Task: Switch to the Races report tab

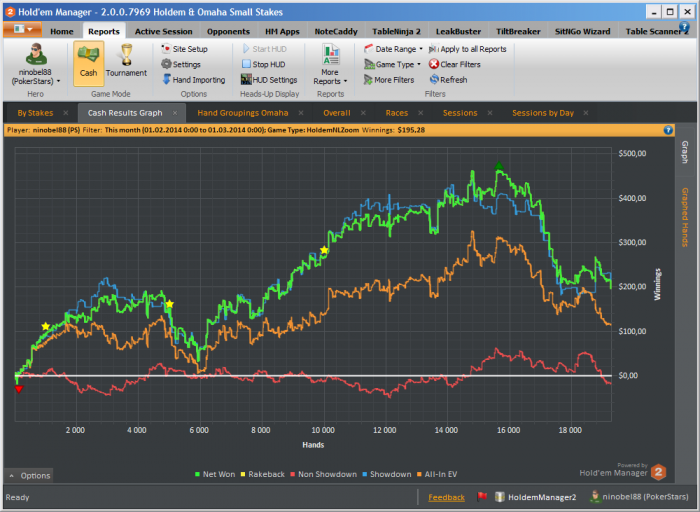Action: [397, 113]
